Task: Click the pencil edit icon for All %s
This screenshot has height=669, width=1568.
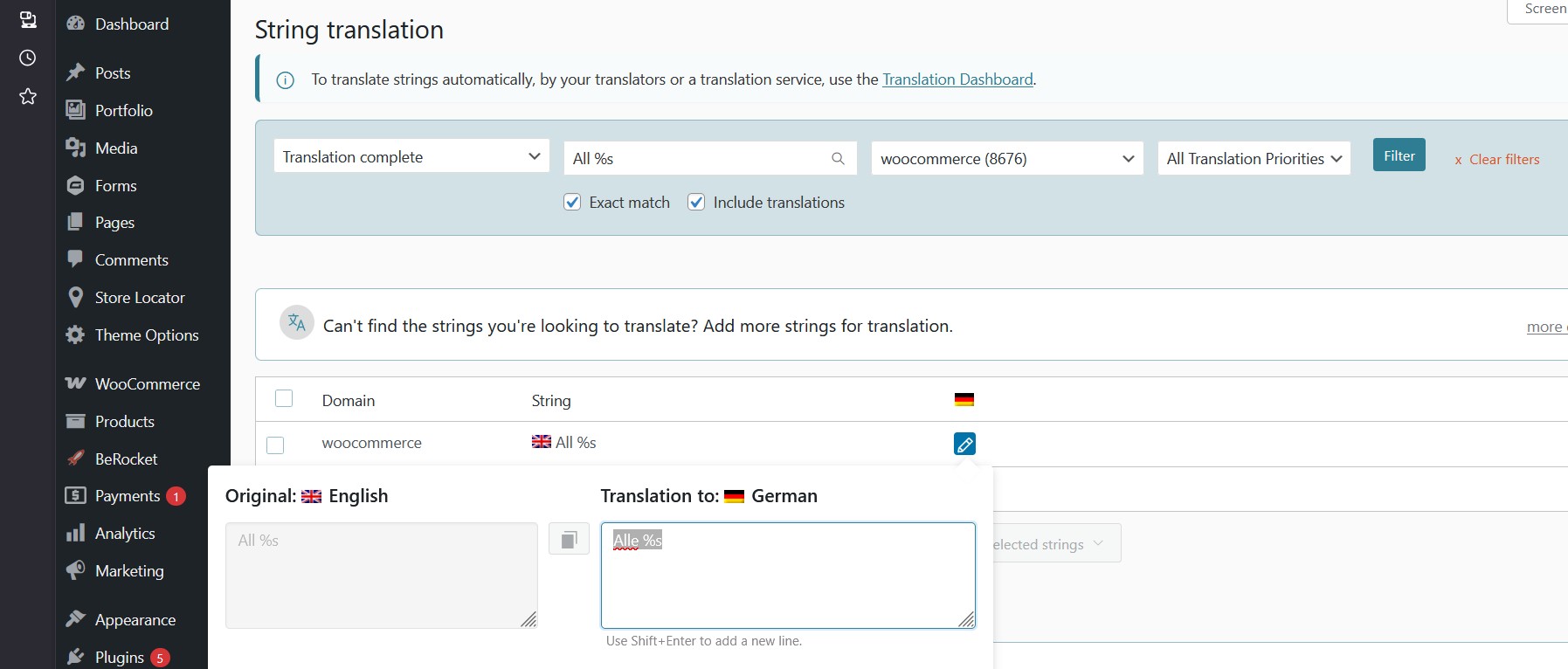Action: tap(964, 445)
